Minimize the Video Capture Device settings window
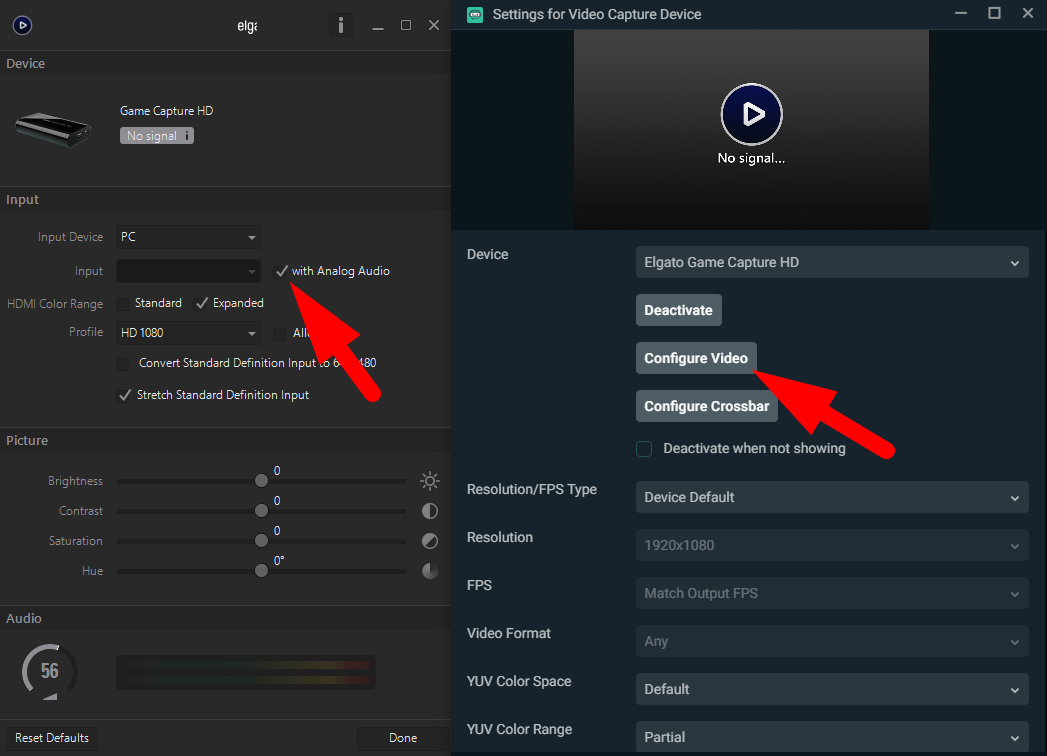 961,13
